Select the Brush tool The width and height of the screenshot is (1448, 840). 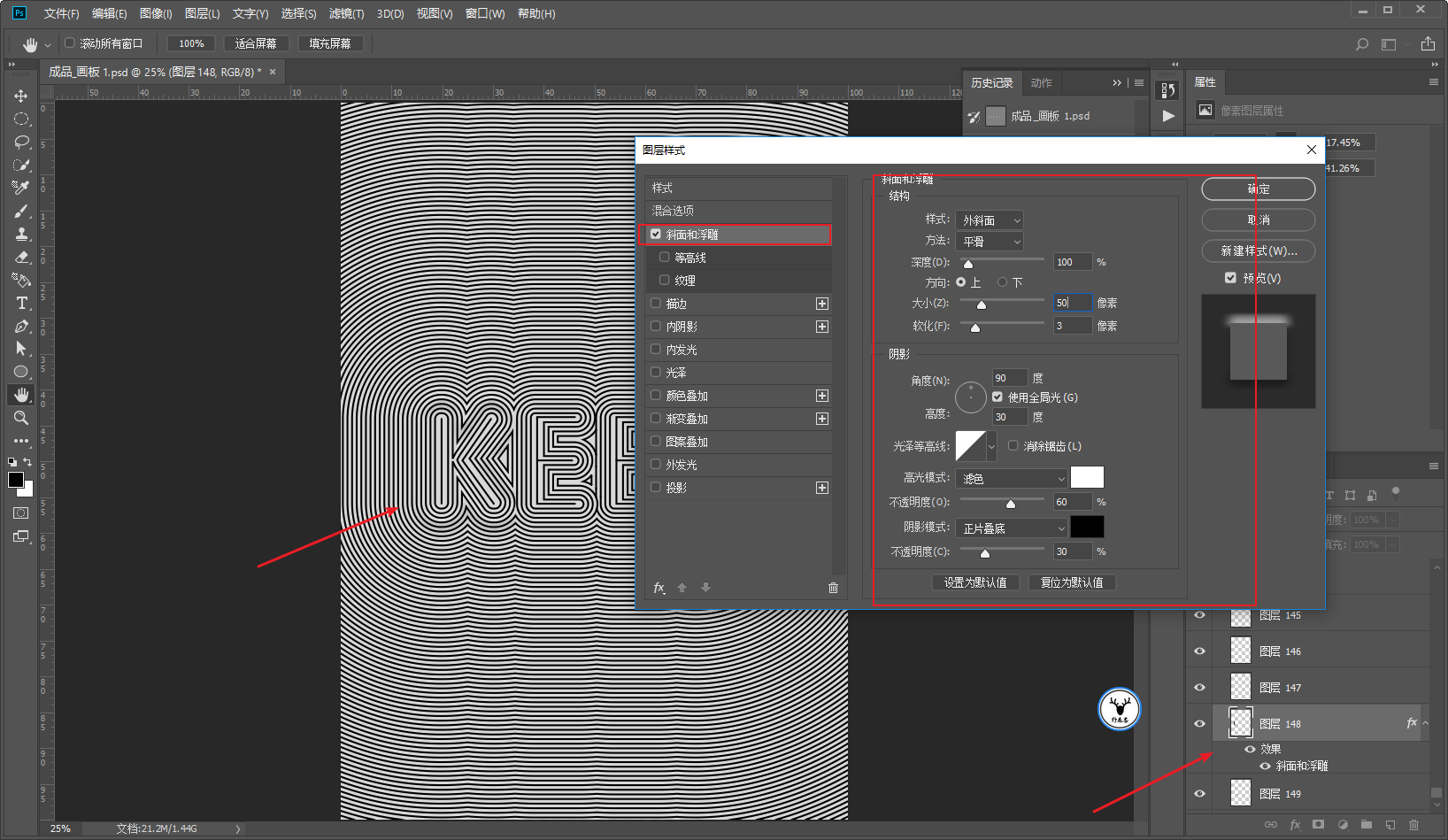pyautogui.click(x=21, y=211)
